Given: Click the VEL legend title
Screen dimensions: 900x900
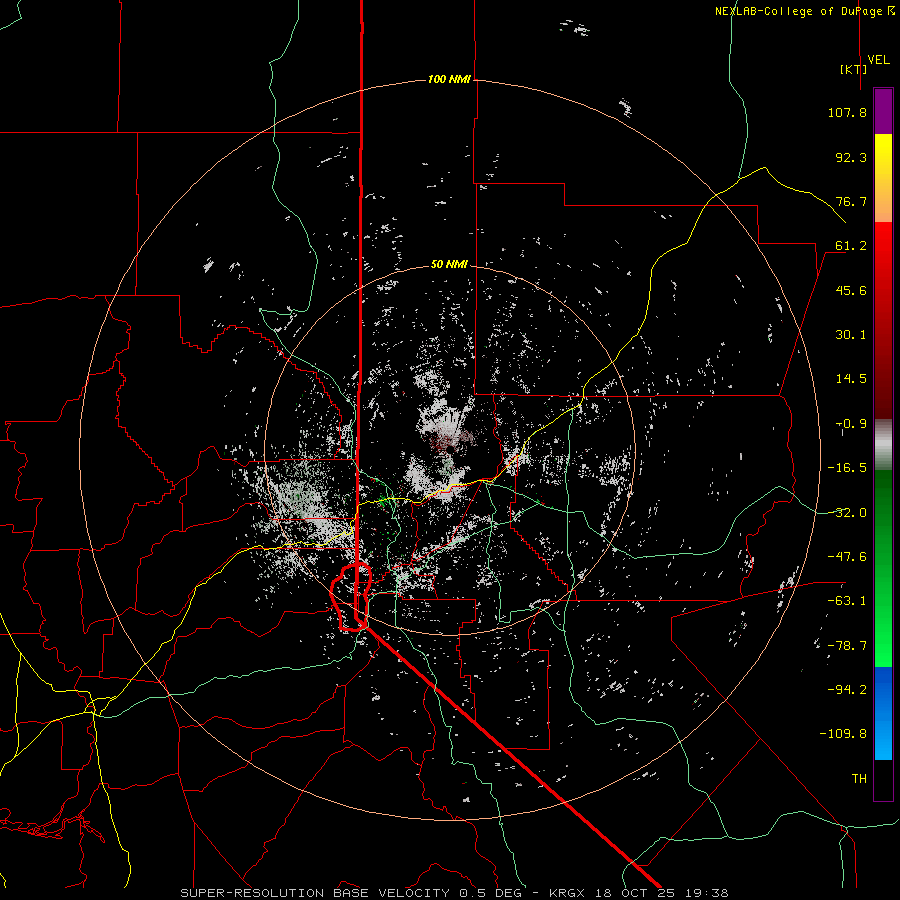Looking at the screenshot, I should tap(878, 60).
